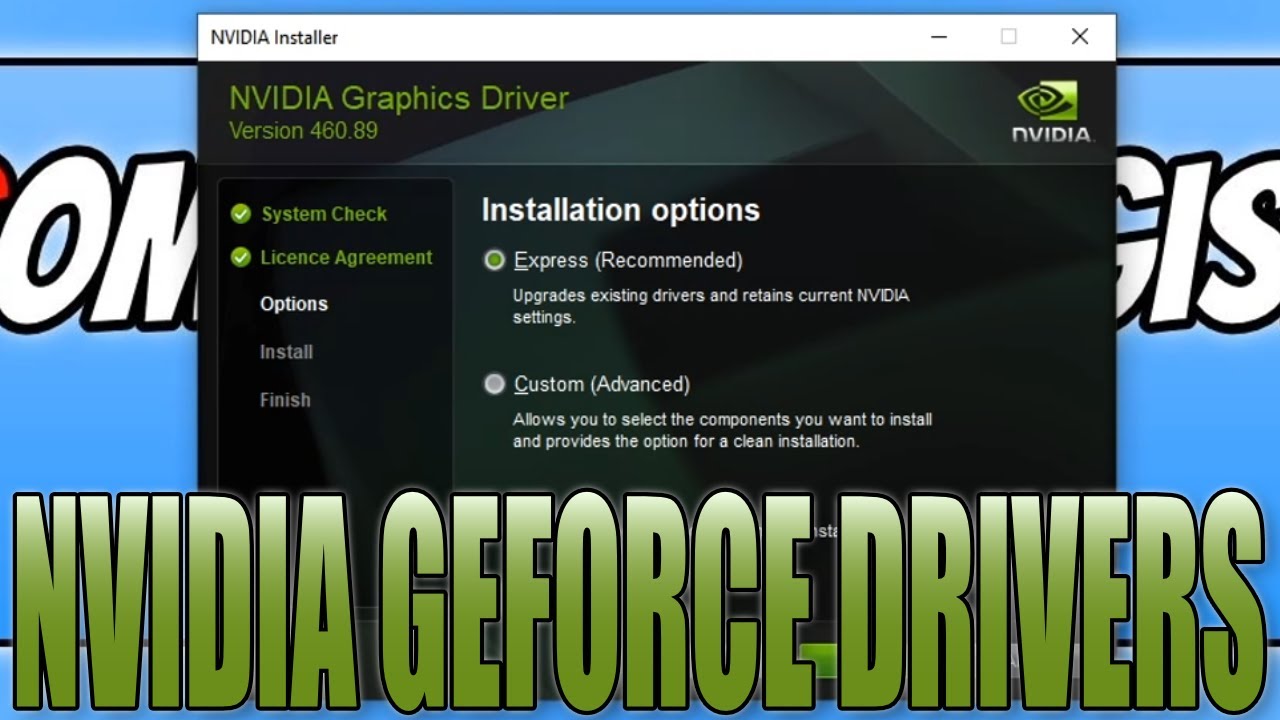Viewport: 1280px width, 720px height.
Task: Choose the Custom (Advanced) radio button
Action: (x=494, y=384)
